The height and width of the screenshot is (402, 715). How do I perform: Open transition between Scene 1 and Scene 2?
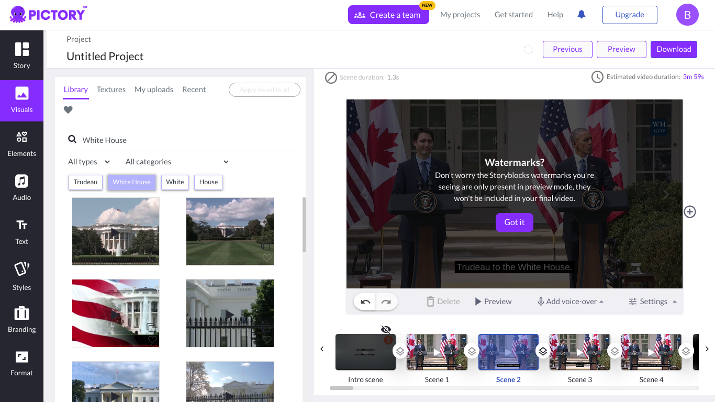(471, 351)
